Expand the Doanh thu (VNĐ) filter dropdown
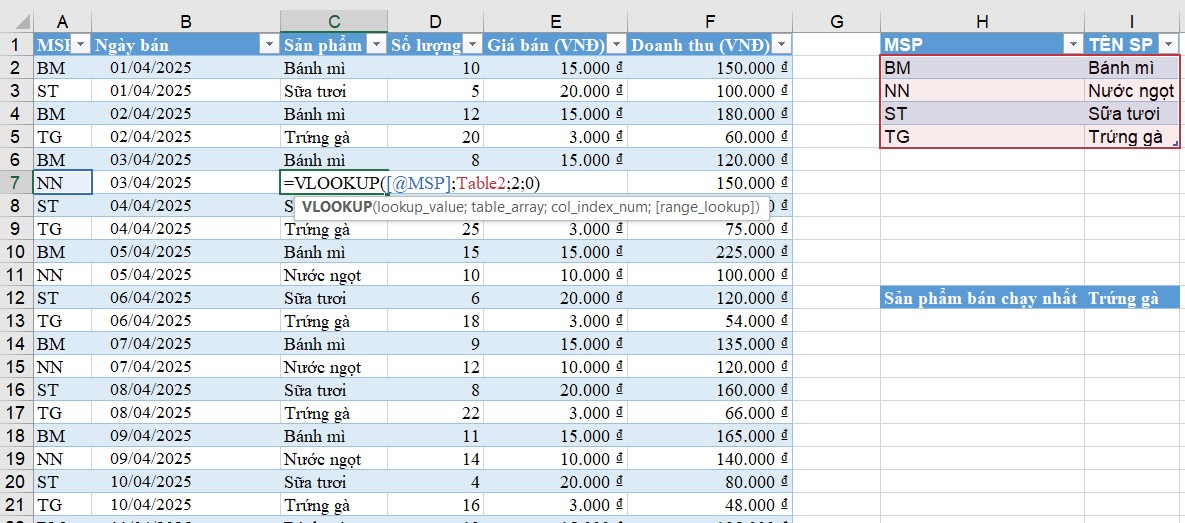Viewport: 1185px width, 523px height. coord(781,45)
